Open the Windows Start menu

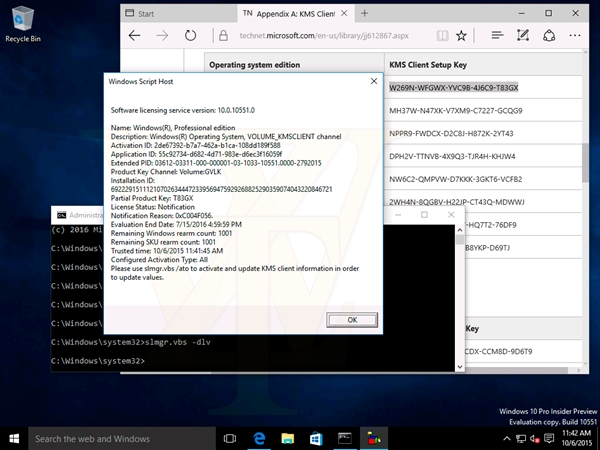[15, 438]
